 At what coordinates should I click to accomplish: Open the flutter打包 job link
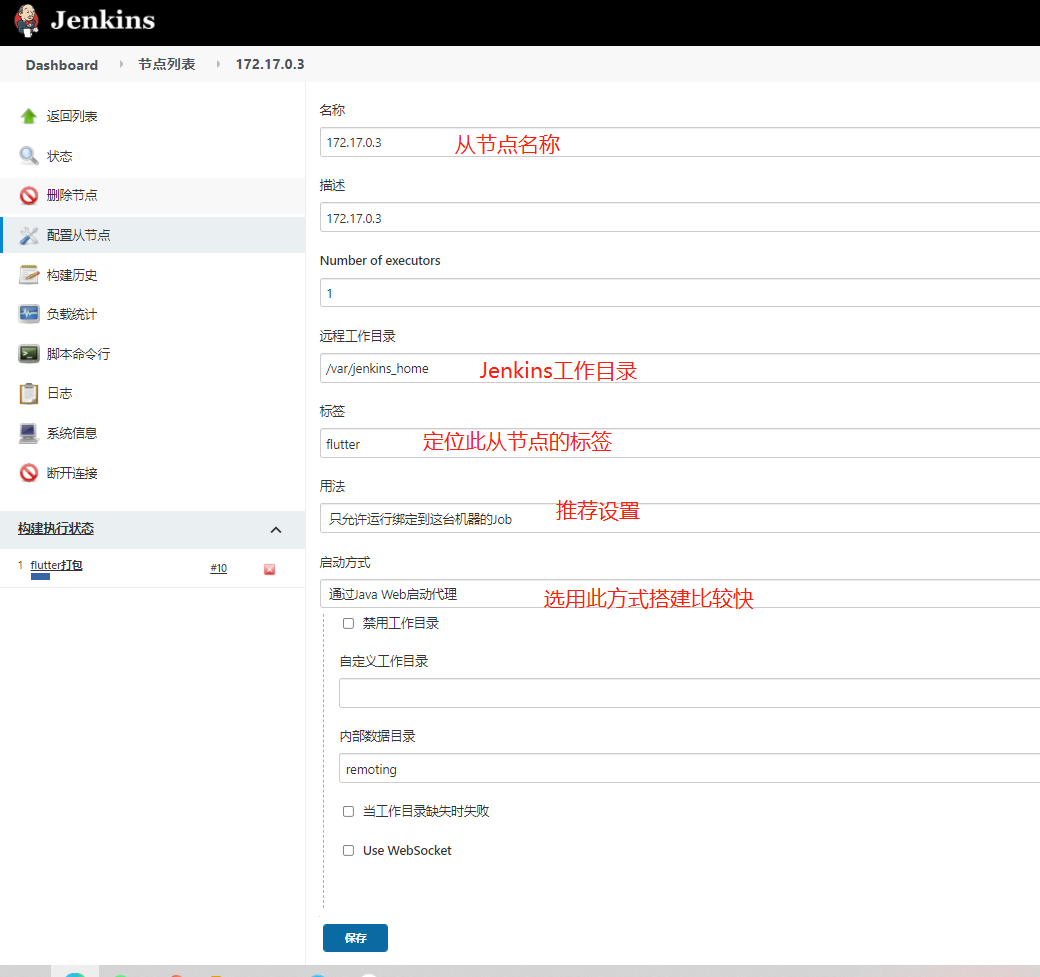[56, 564]
